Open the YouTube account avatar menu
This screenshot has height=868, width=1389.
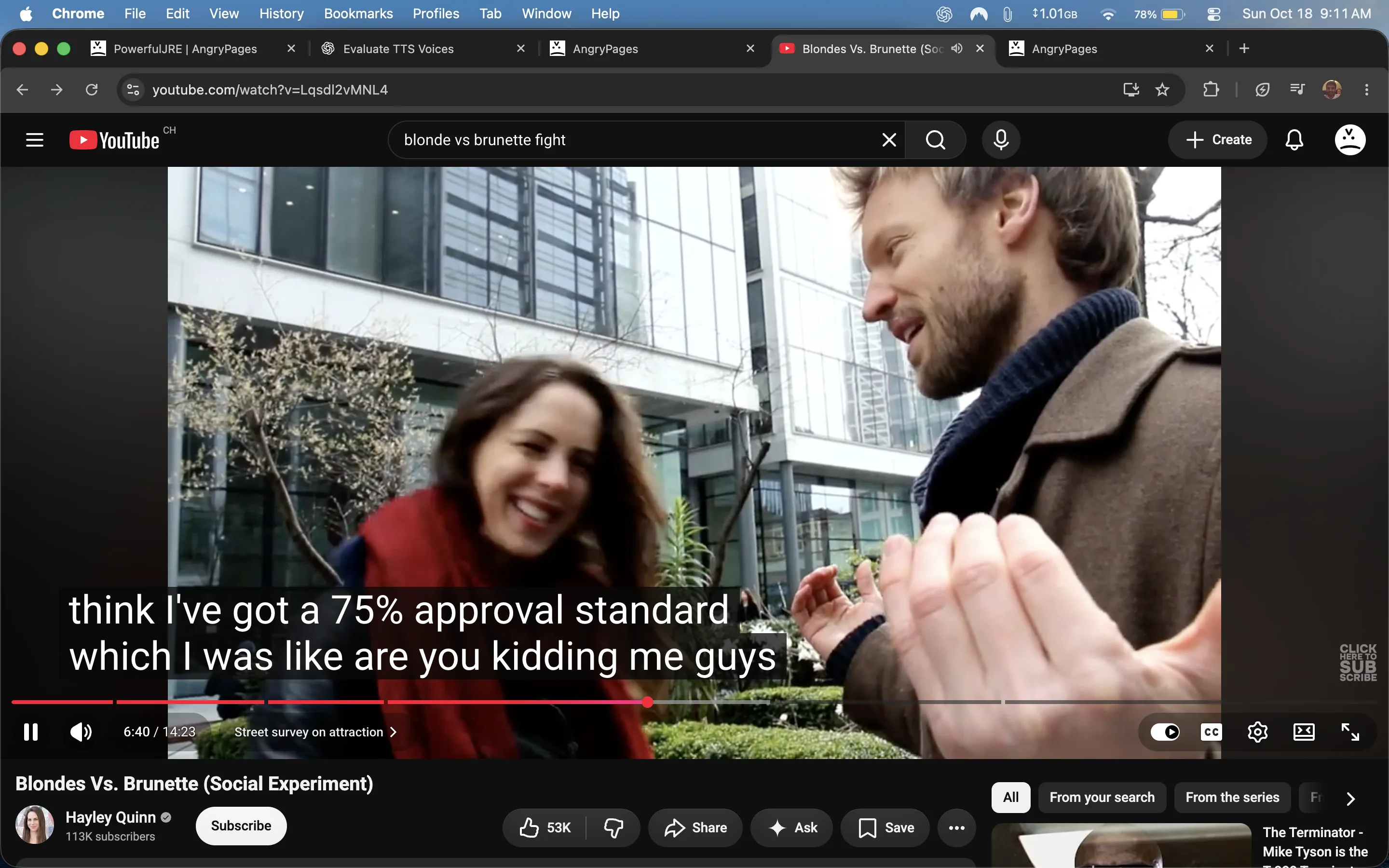(x=1349, y=139)
